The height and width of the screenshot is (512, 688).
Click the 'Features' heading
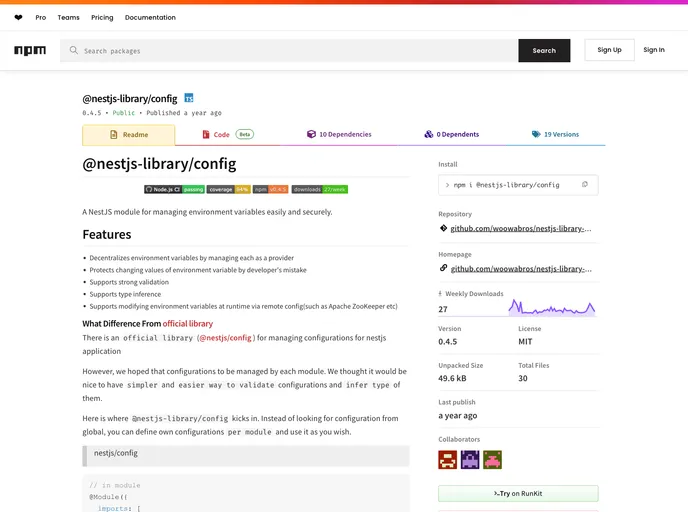coord(107,234)
